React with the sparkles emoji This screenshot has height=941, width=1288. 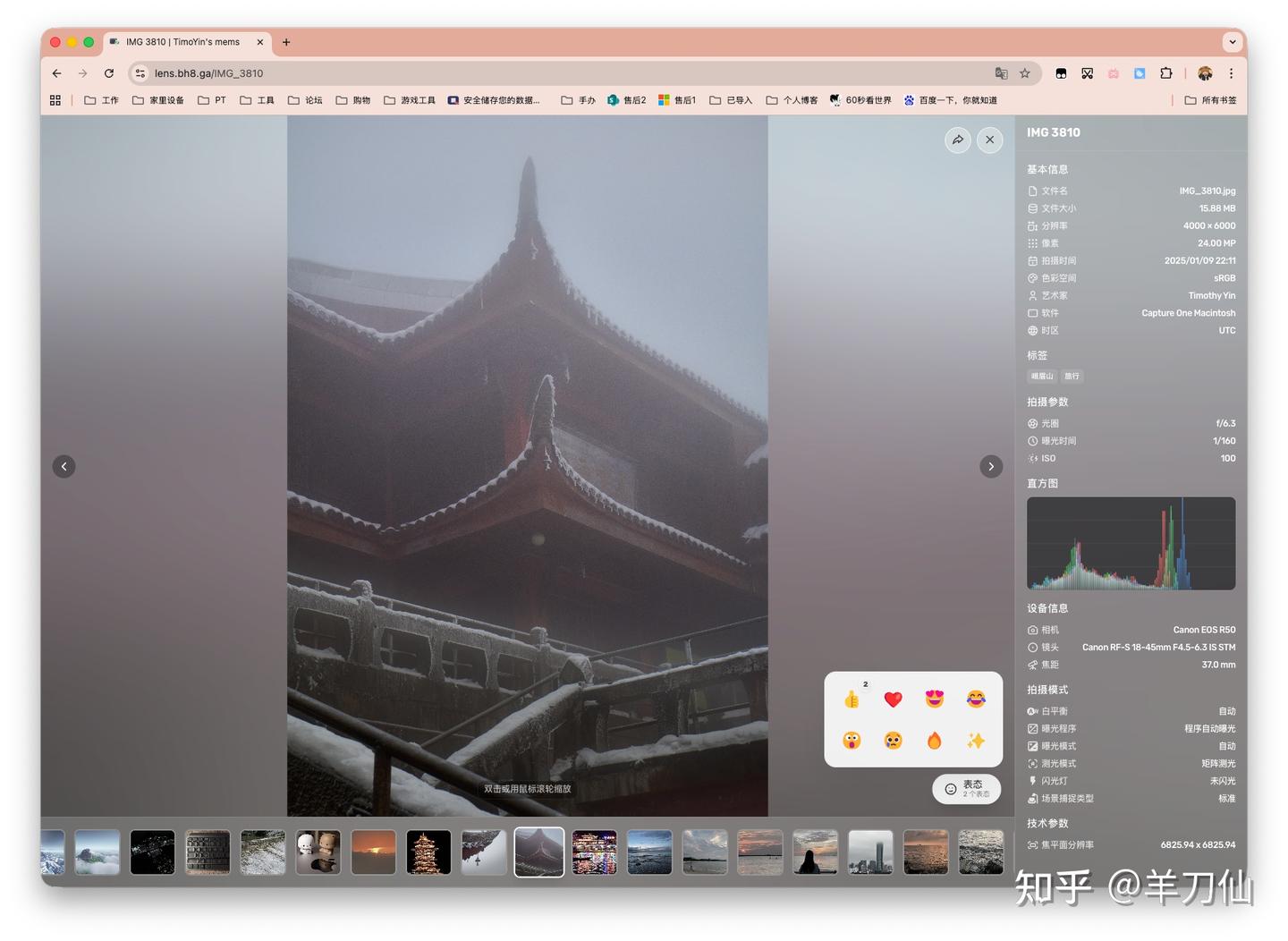click(976, 740)
